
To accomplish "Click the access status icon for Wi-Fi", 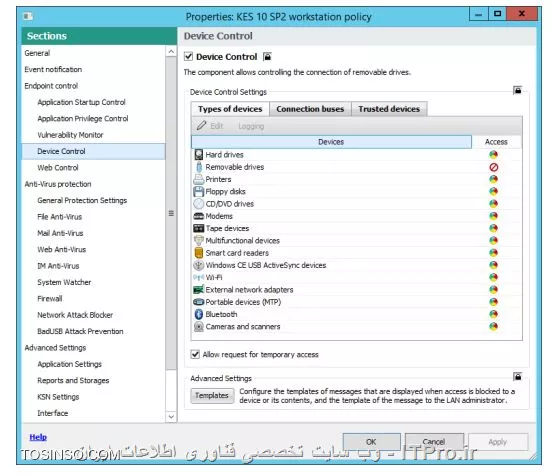I will 493,277.
